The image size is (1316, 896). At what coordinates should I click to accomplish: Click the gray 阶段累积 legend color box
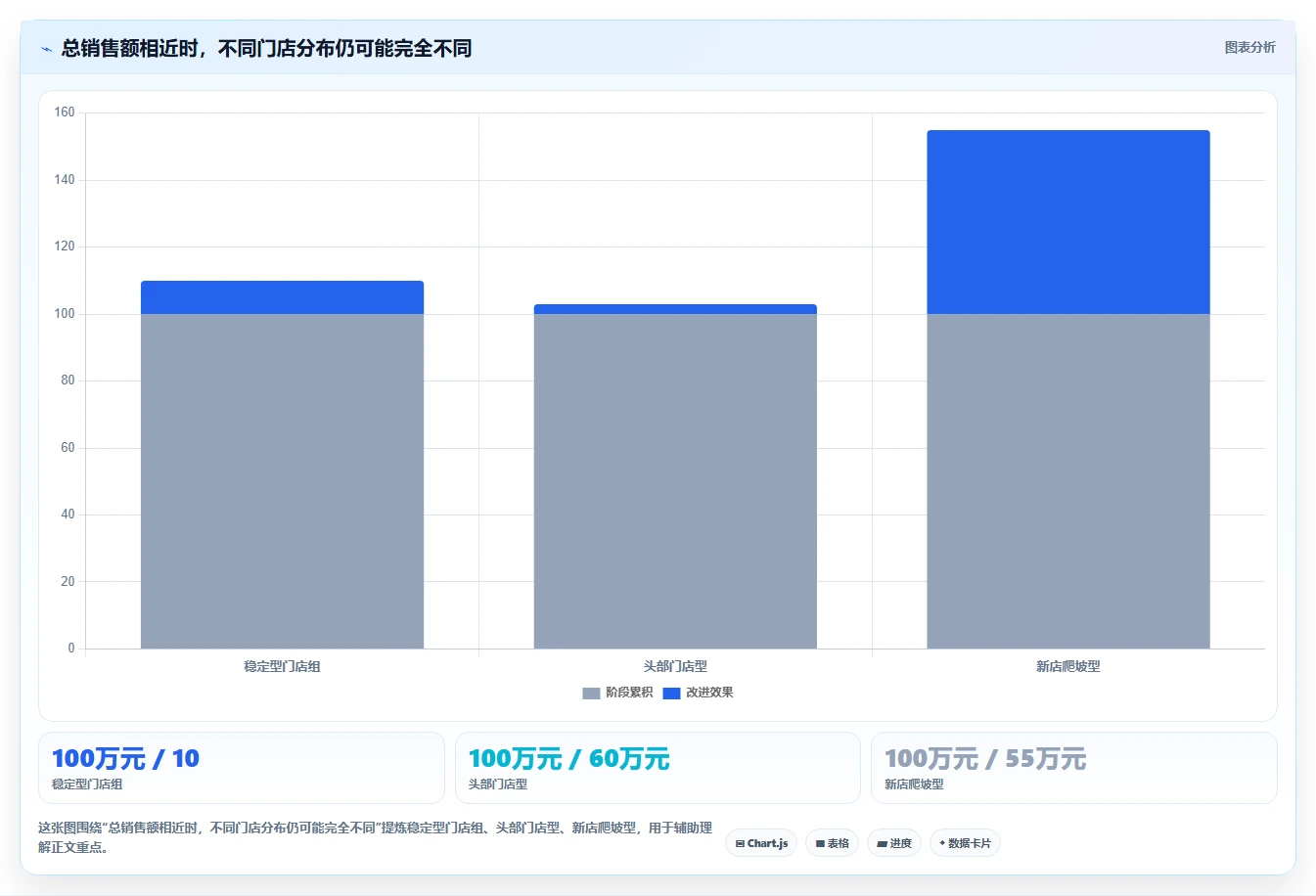[x=591, y=694]
